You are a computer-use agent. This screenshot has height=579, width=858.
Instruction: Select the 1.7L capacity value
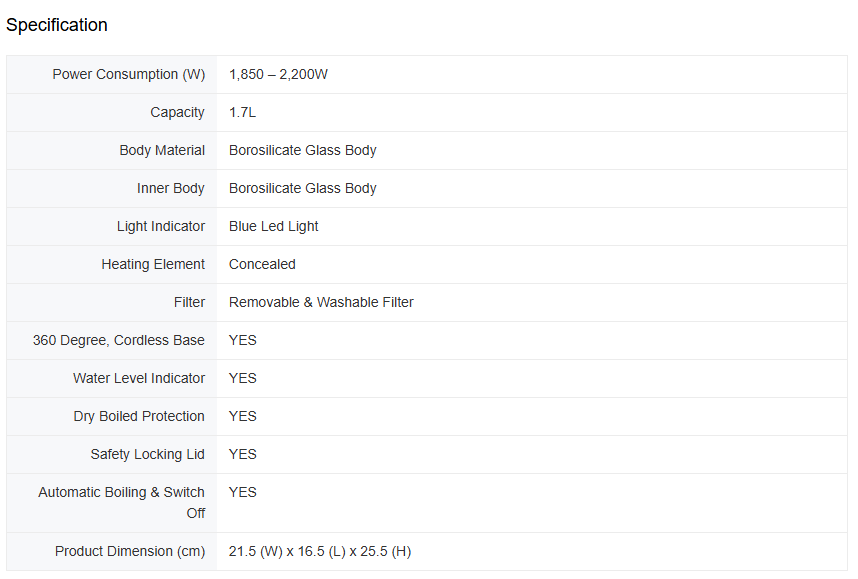click(x=242, y=112)
